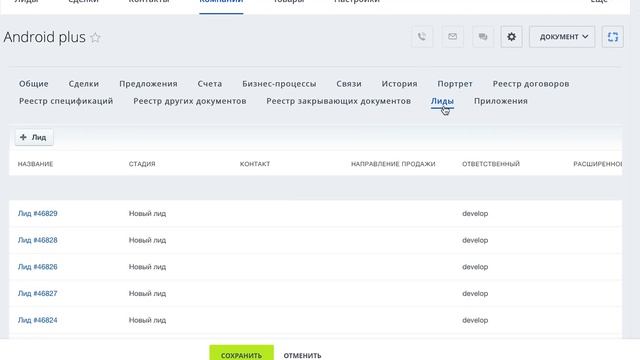The image size is (640, 360).
Task: Click the phone call icon button
Action: tap(422, 37)
